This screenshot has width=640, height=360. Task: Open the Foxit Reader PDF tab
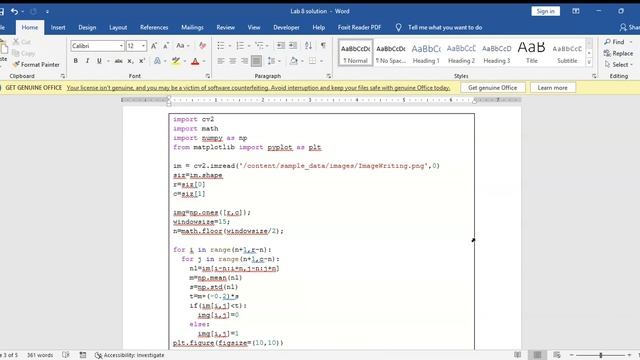(359, 27)
